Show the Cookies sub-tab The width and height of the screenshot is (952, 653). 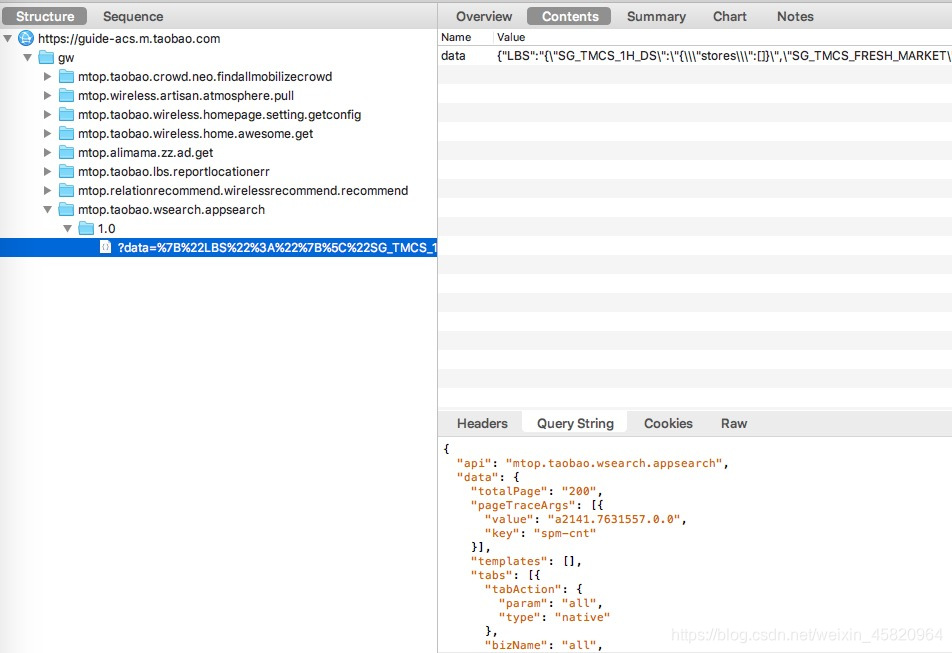[668, 424]
